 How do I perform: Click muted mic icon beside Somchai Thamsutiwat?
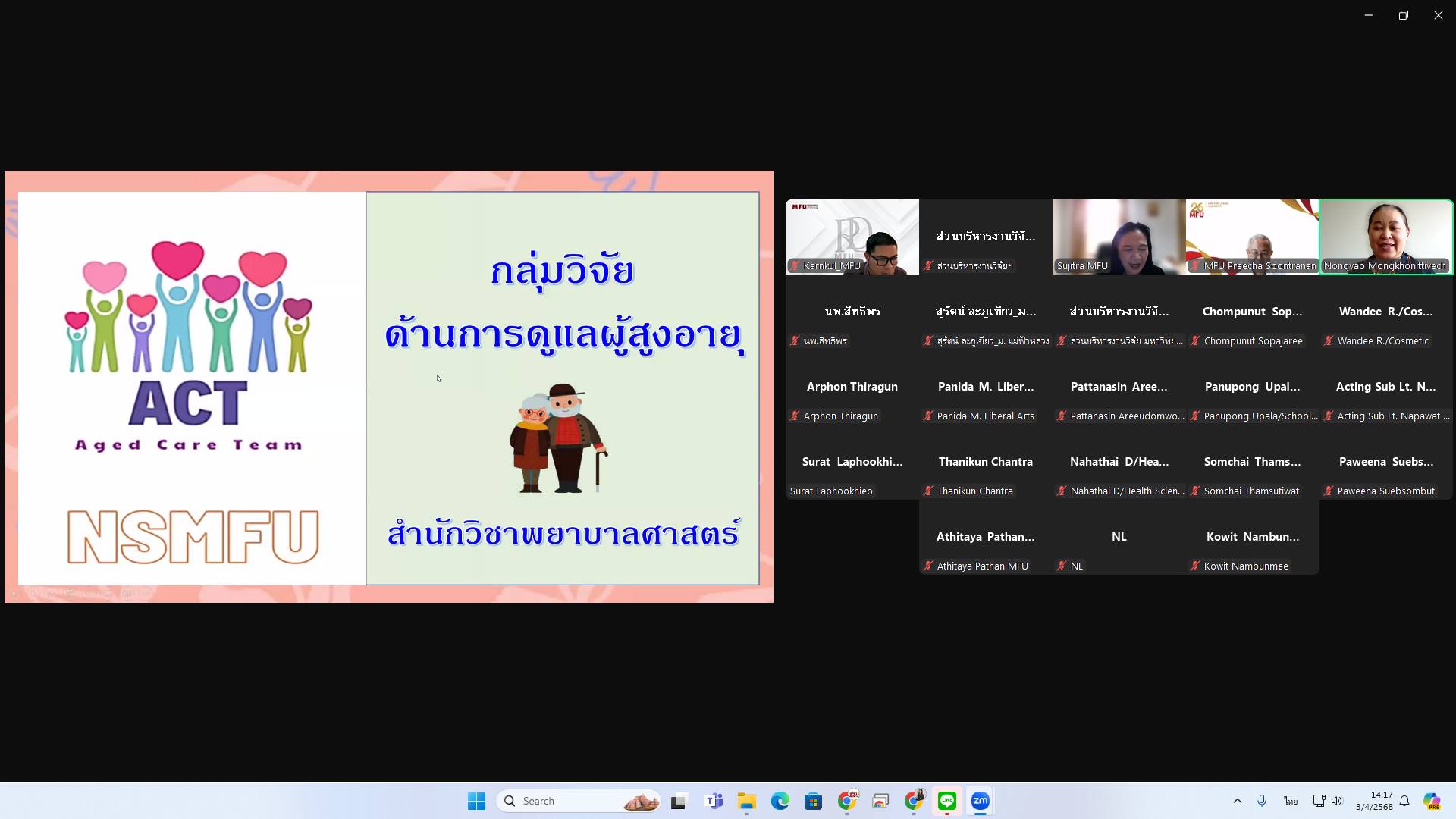tap(1195, 491)
